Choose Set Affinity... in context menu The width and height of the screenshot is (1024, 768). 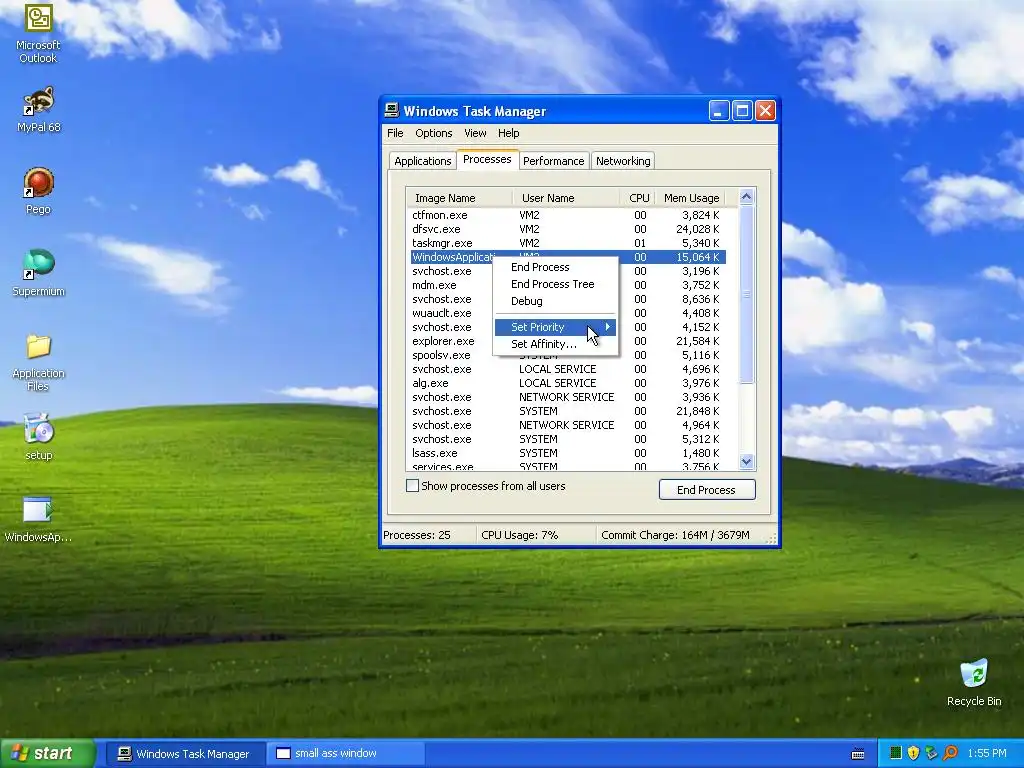tap(554, 344)
